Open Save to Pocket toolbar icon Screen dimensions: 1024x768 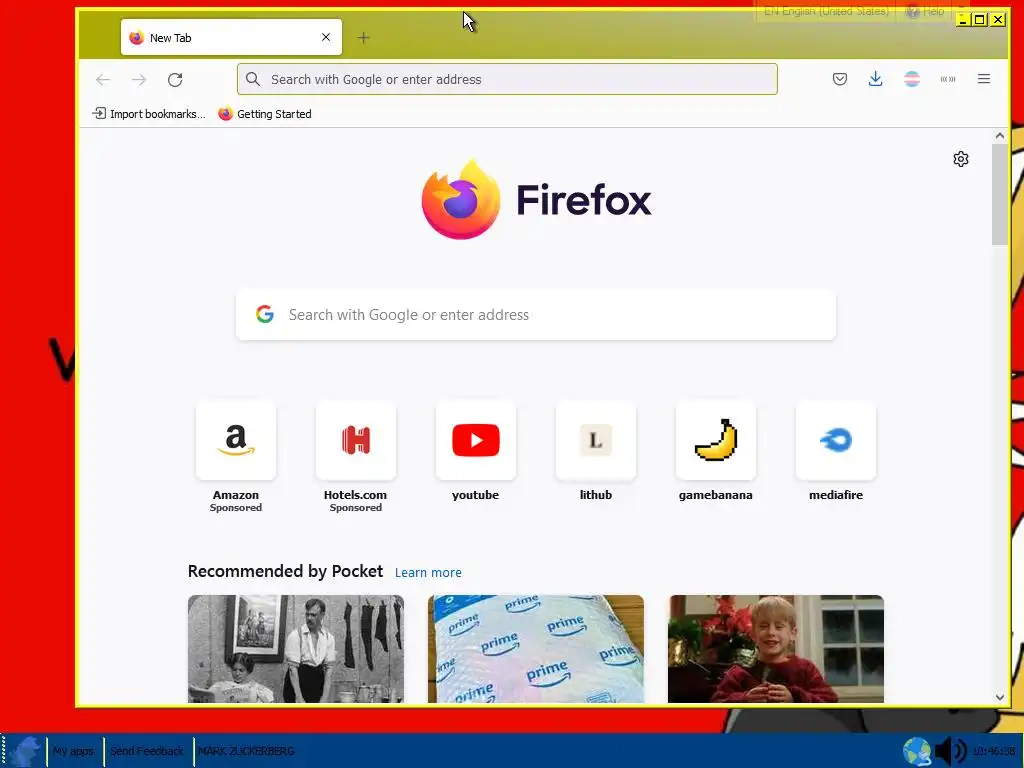point(840,79)
